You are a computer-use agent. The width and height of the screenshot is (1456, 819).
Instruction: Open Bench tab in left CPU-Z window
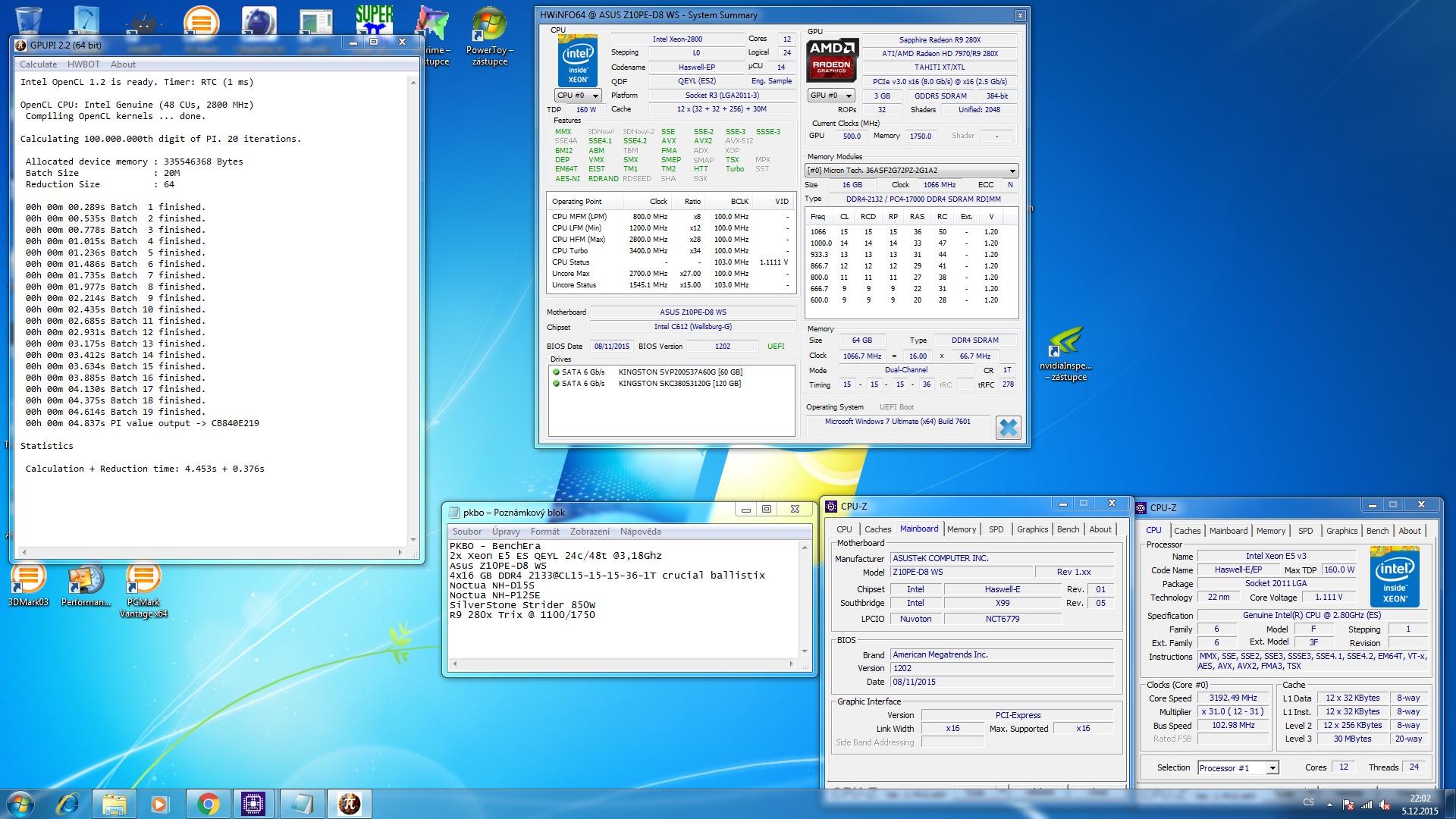(1068, 529)
